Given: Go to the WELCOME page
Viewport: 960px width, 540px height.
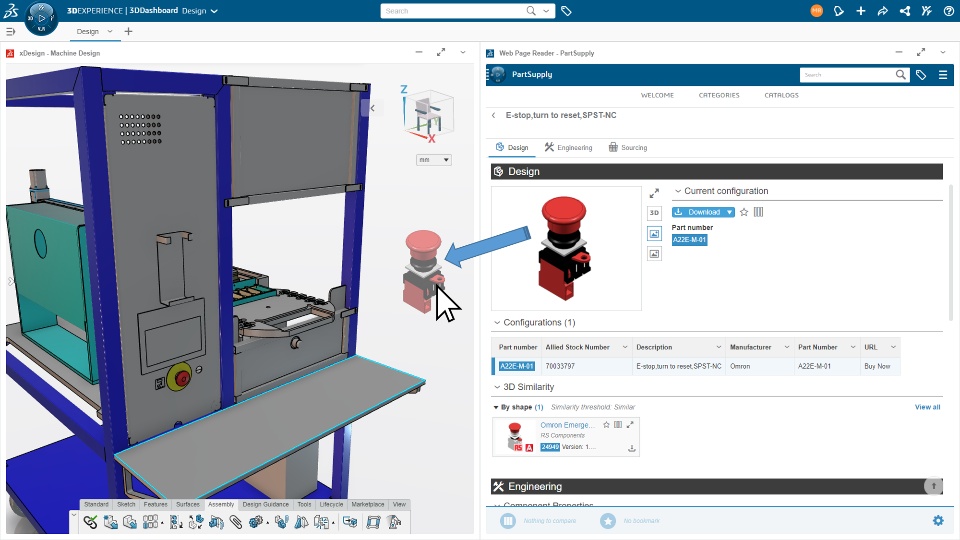Looking at the screenshot, I should (657, 96).
